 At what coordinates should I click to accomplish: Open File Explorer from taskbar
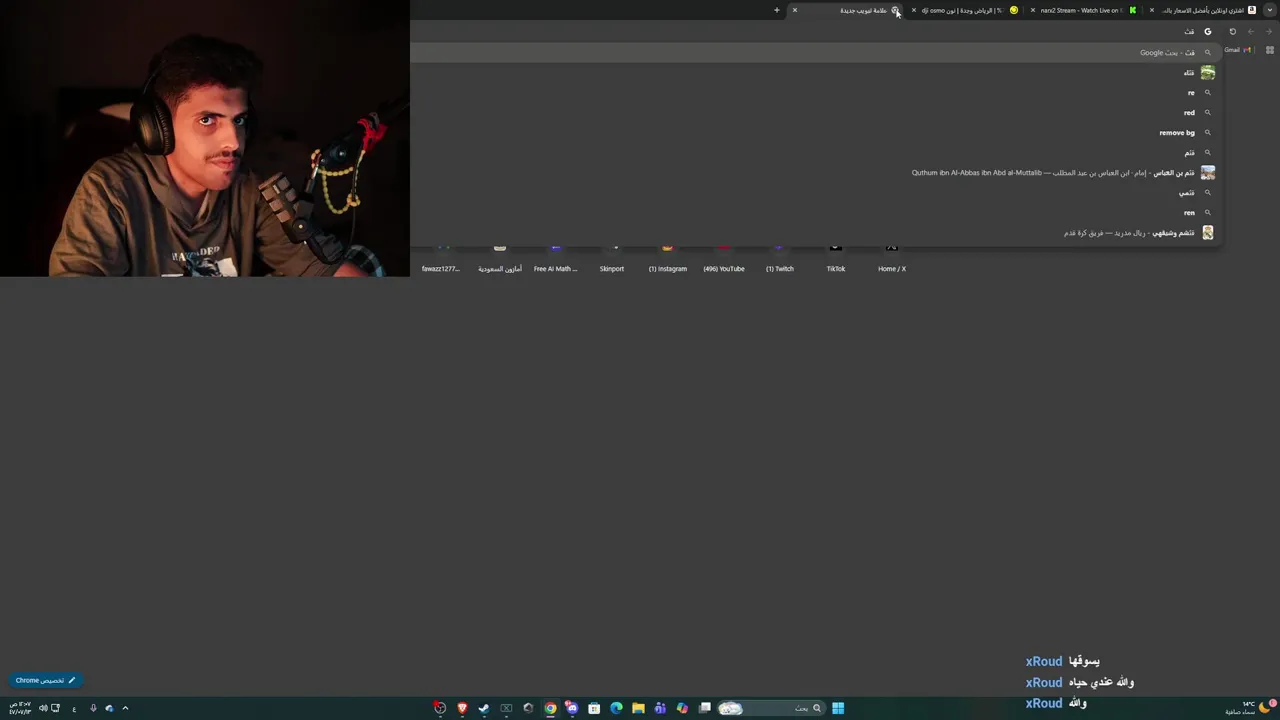pos(638,708)
